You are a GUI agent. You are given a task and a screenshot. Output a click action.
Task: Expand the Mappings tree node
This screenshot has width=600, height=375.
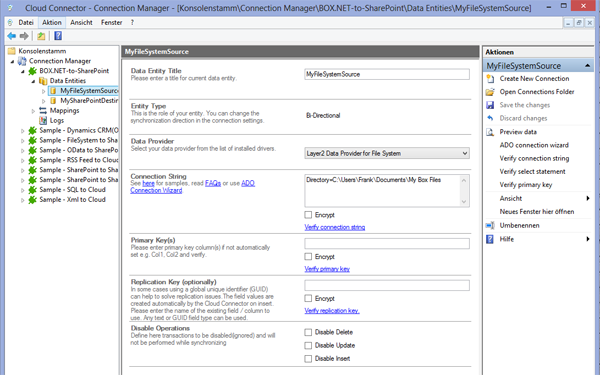33,111
